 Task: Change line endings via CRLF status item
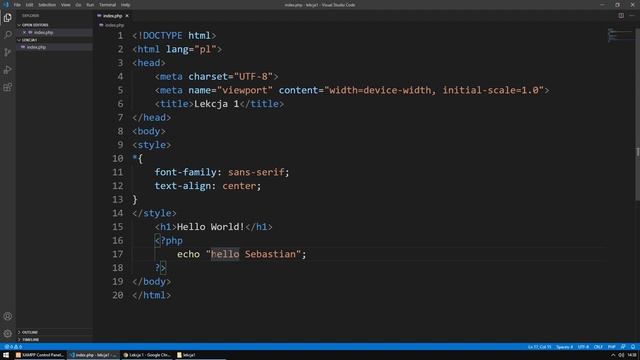coord(598,347)
